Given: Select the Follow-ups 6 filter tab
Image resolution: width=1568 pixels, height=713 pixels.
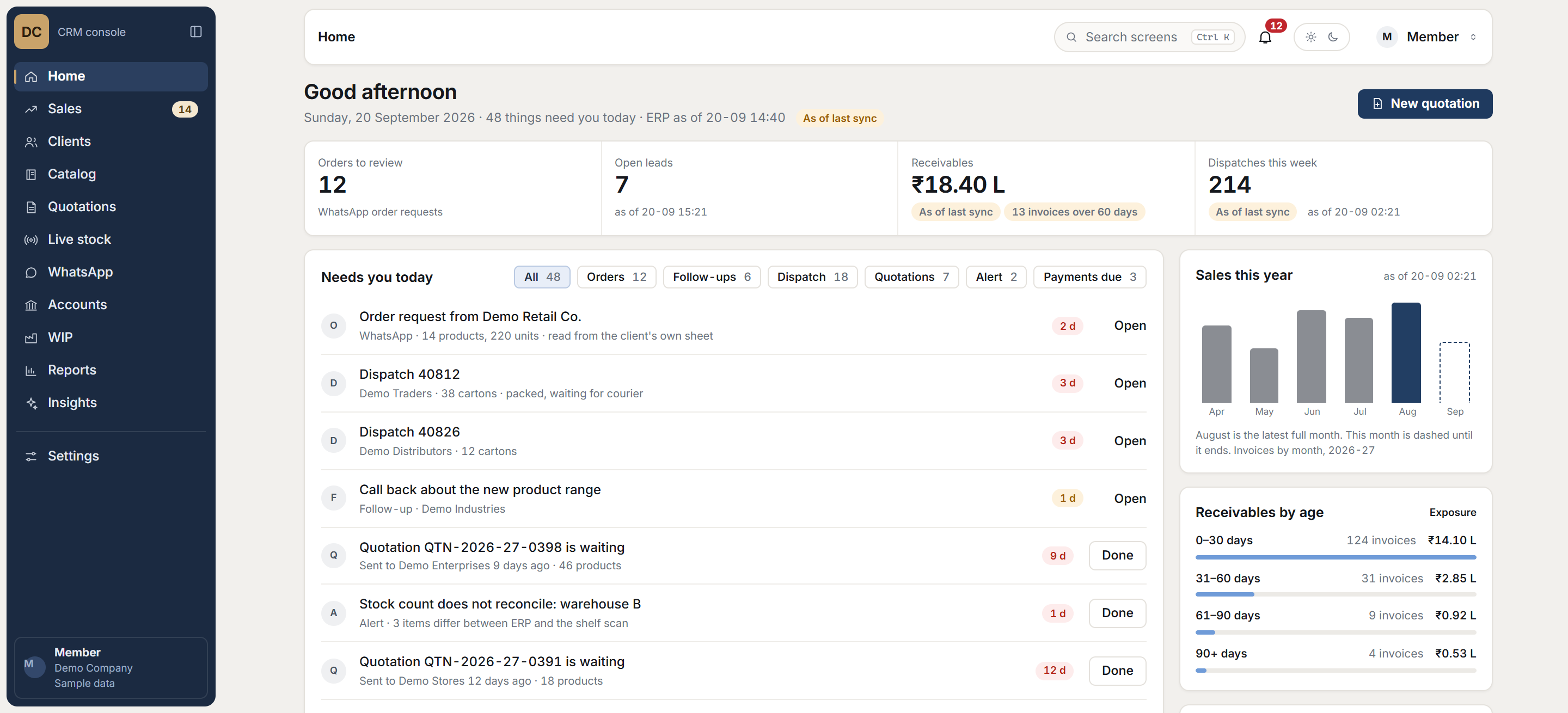Looking at the screenshot, I should point(712,277).
